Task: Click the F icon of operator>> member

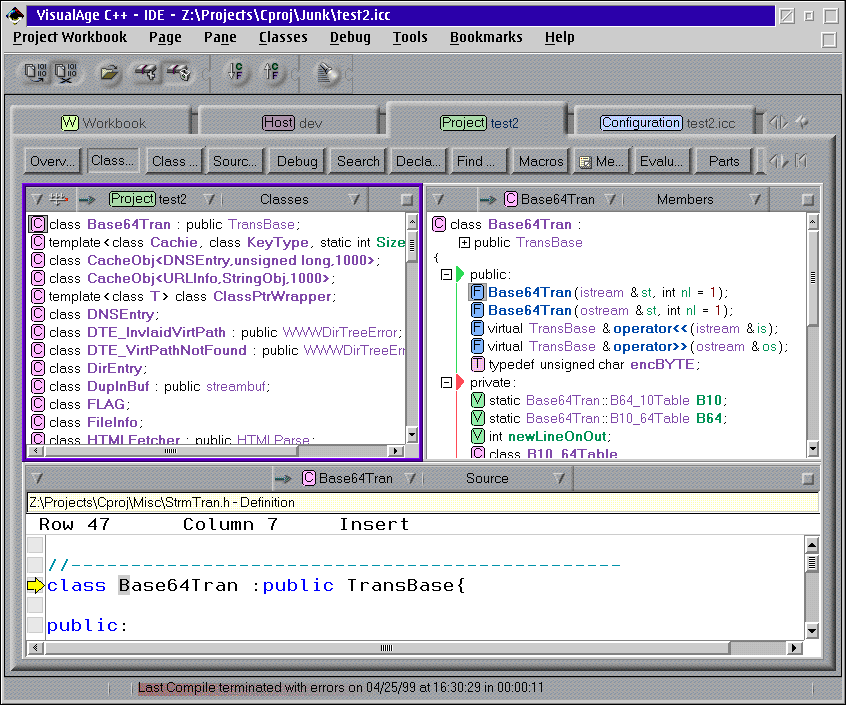Action: 477,346
